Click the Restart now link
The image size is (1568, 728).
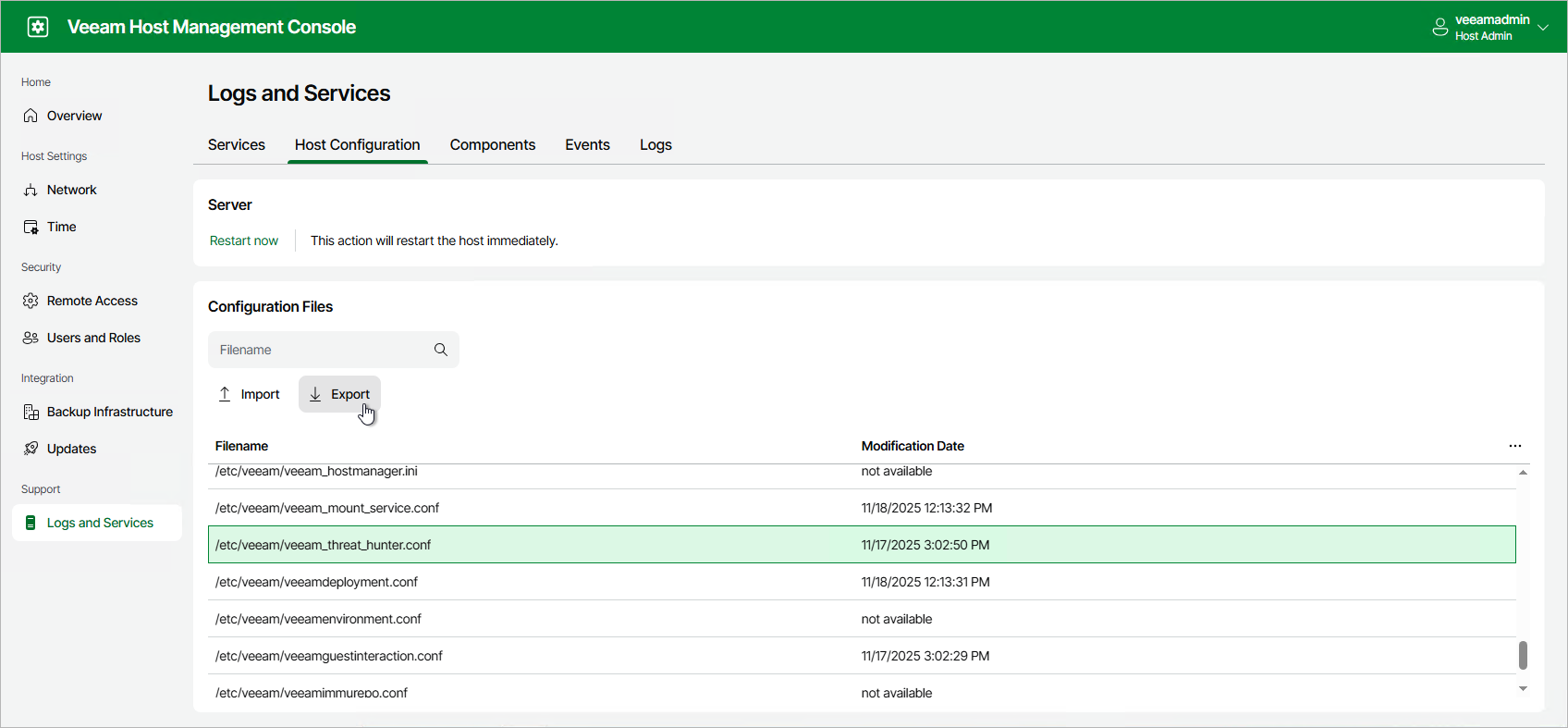244,241
